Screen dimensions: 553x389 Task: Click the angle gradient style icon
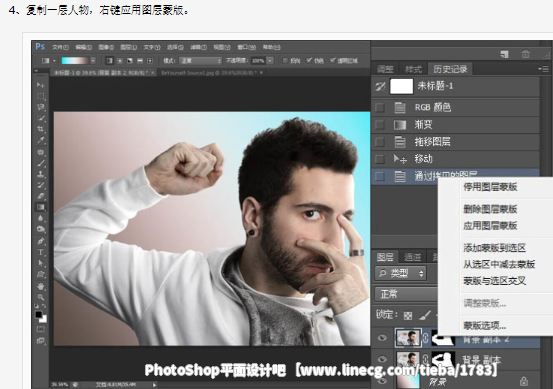[x=130, y=61]
